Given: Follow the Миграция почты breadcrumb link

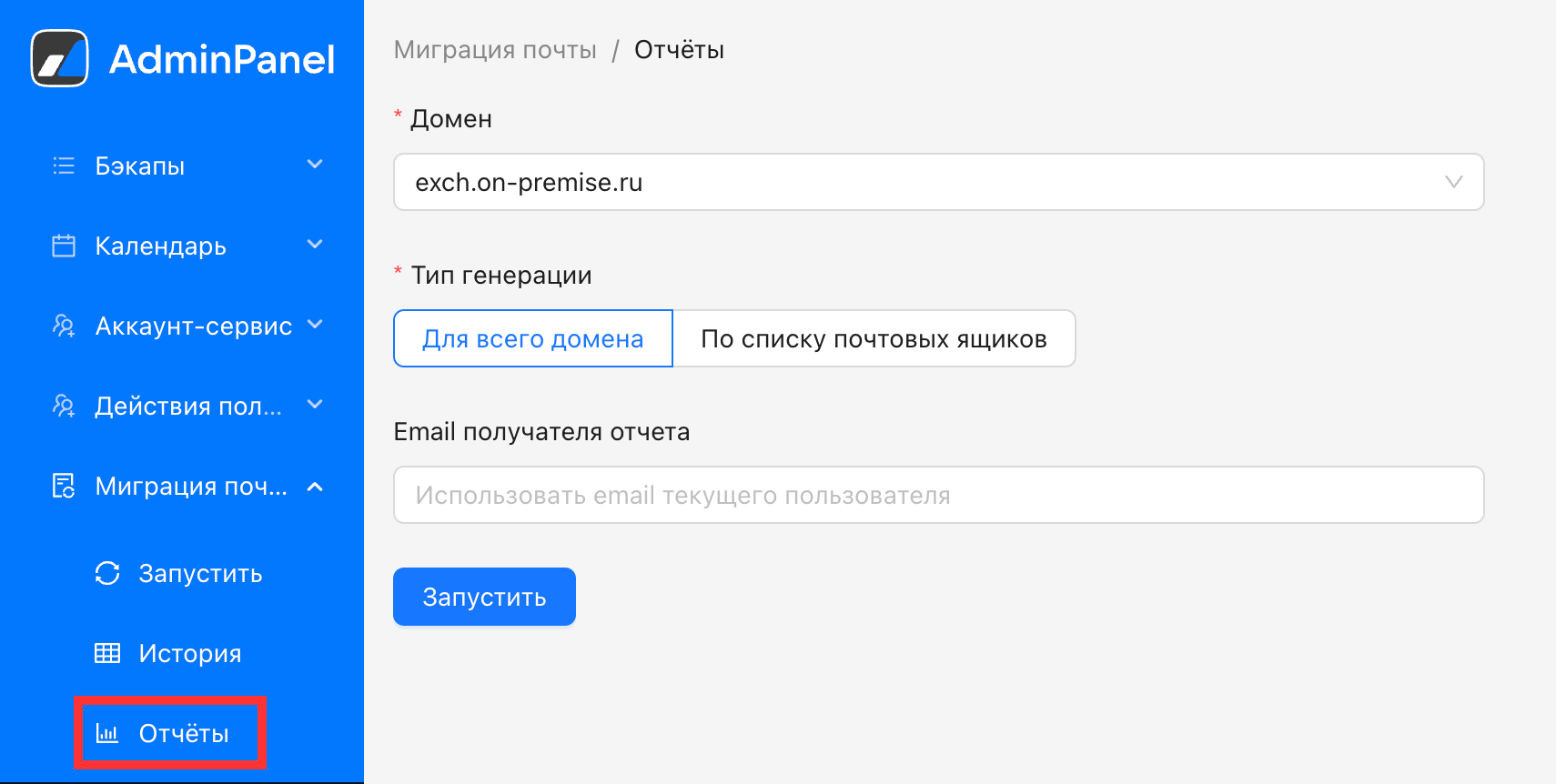Looking at the screenshot, I should pyautogui.click(x=495, y=50).
